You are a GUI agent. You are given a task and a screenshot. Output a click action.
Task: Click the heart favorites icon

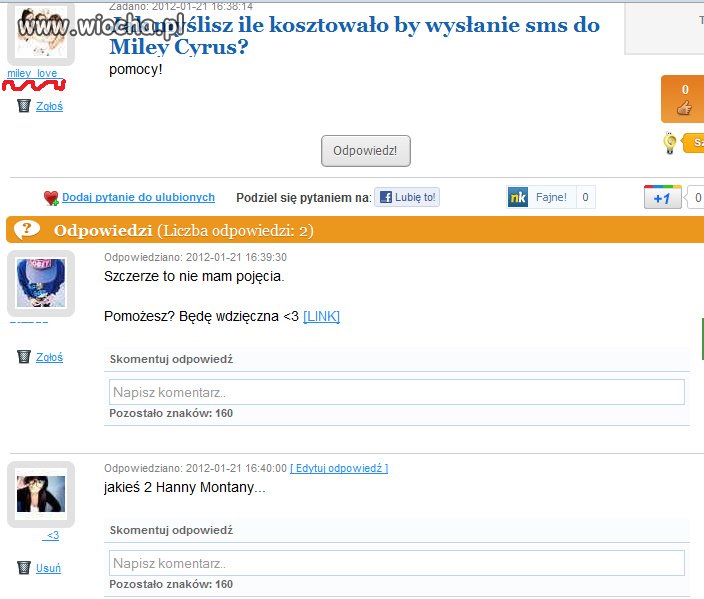click(x=51, y=198)
